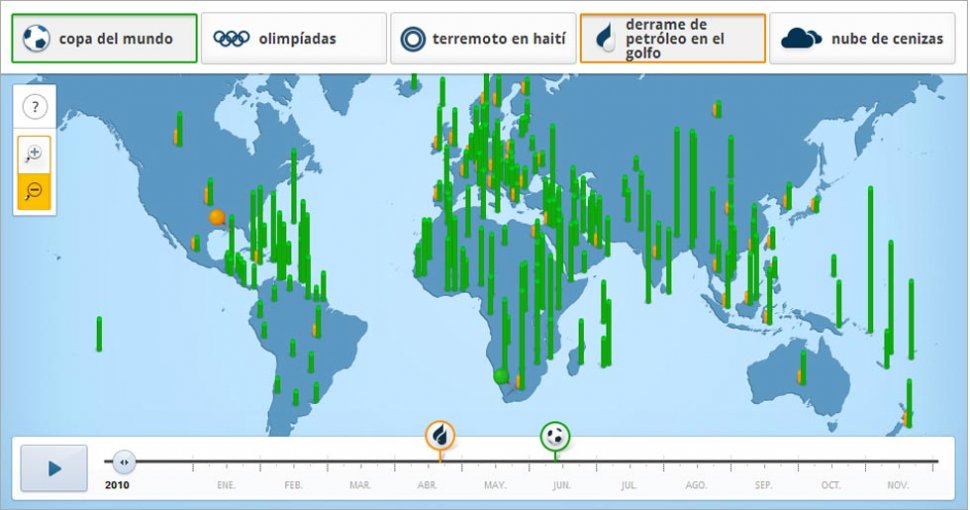970x510 pixels.
Task: Toggle the 'copa del mundo' topic
Action: (115, 39)
